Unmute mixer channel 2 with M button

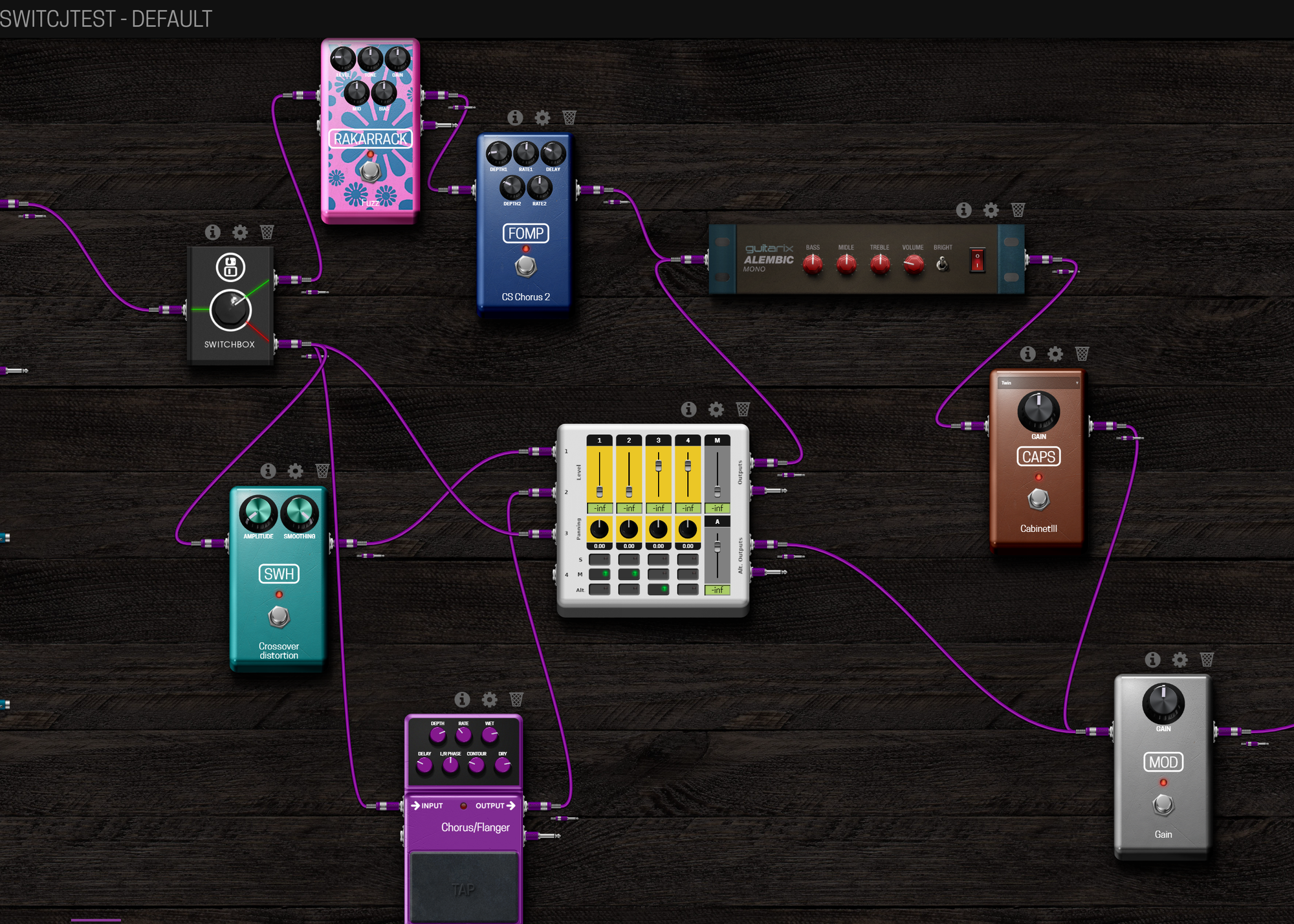click(629, 574)
